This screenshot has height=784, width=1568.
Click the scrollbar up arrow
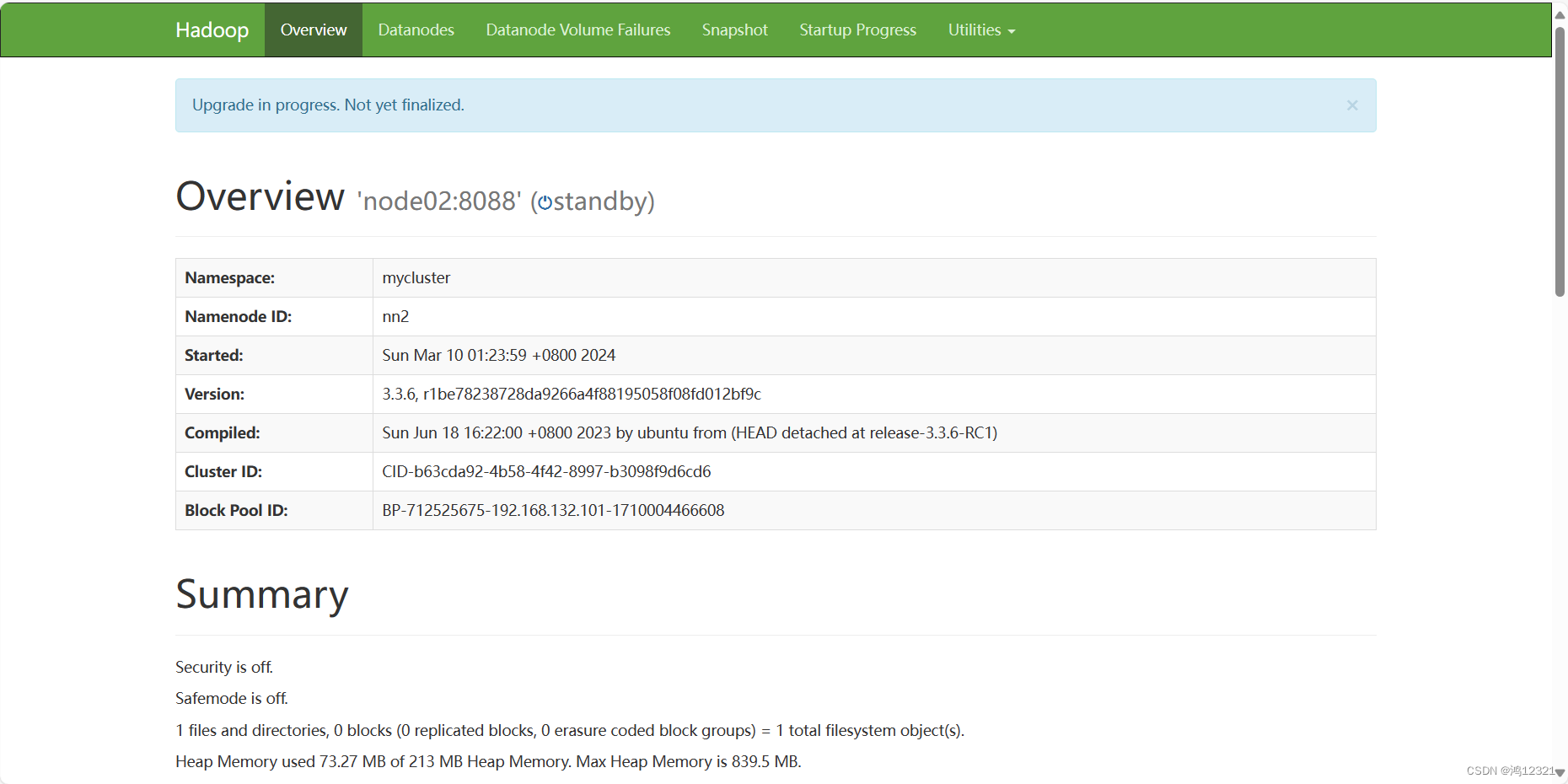tap(1560, 14)
